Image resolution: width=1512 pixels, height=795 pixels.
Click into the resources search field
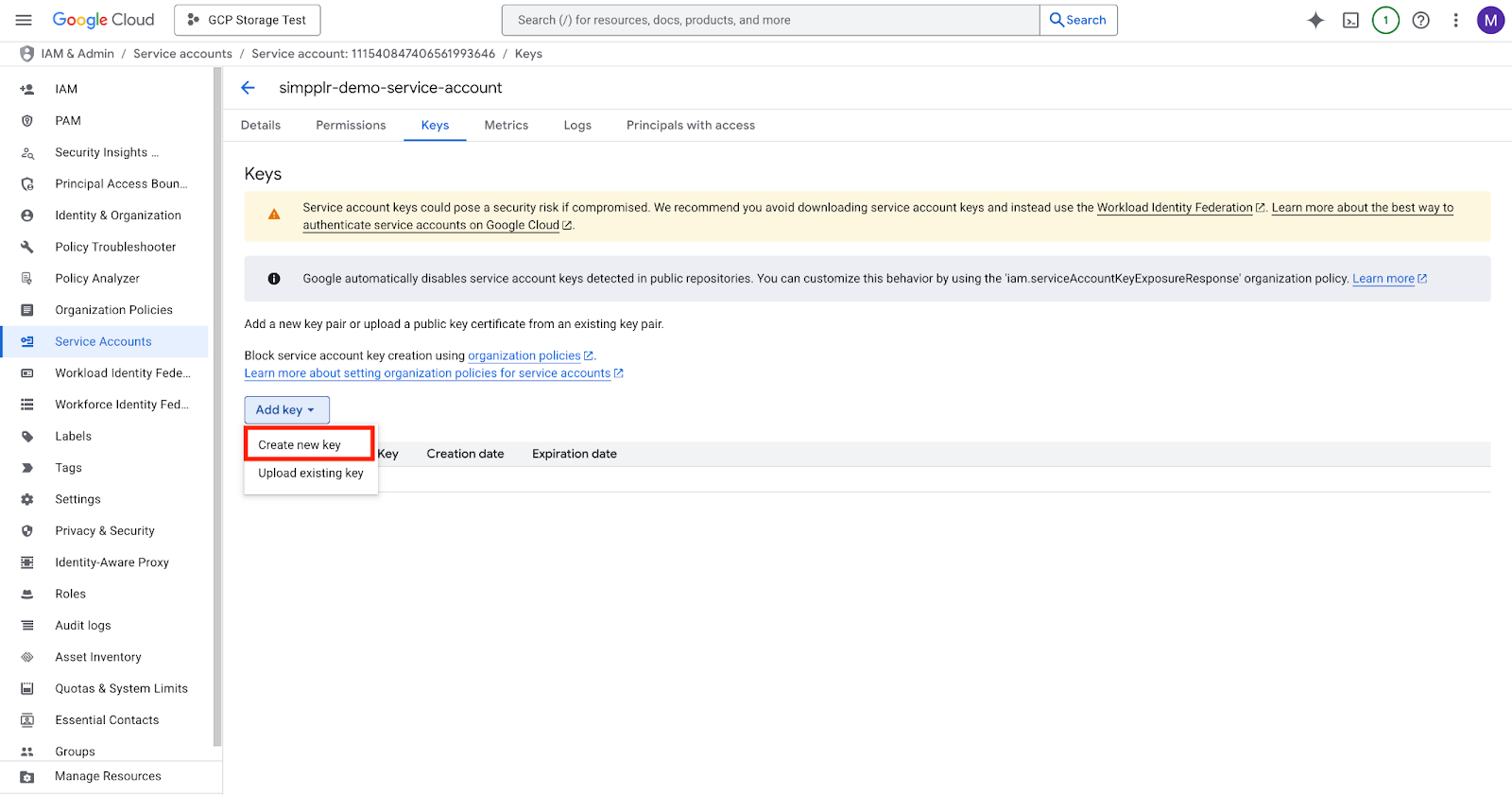[x=770, y=20]
